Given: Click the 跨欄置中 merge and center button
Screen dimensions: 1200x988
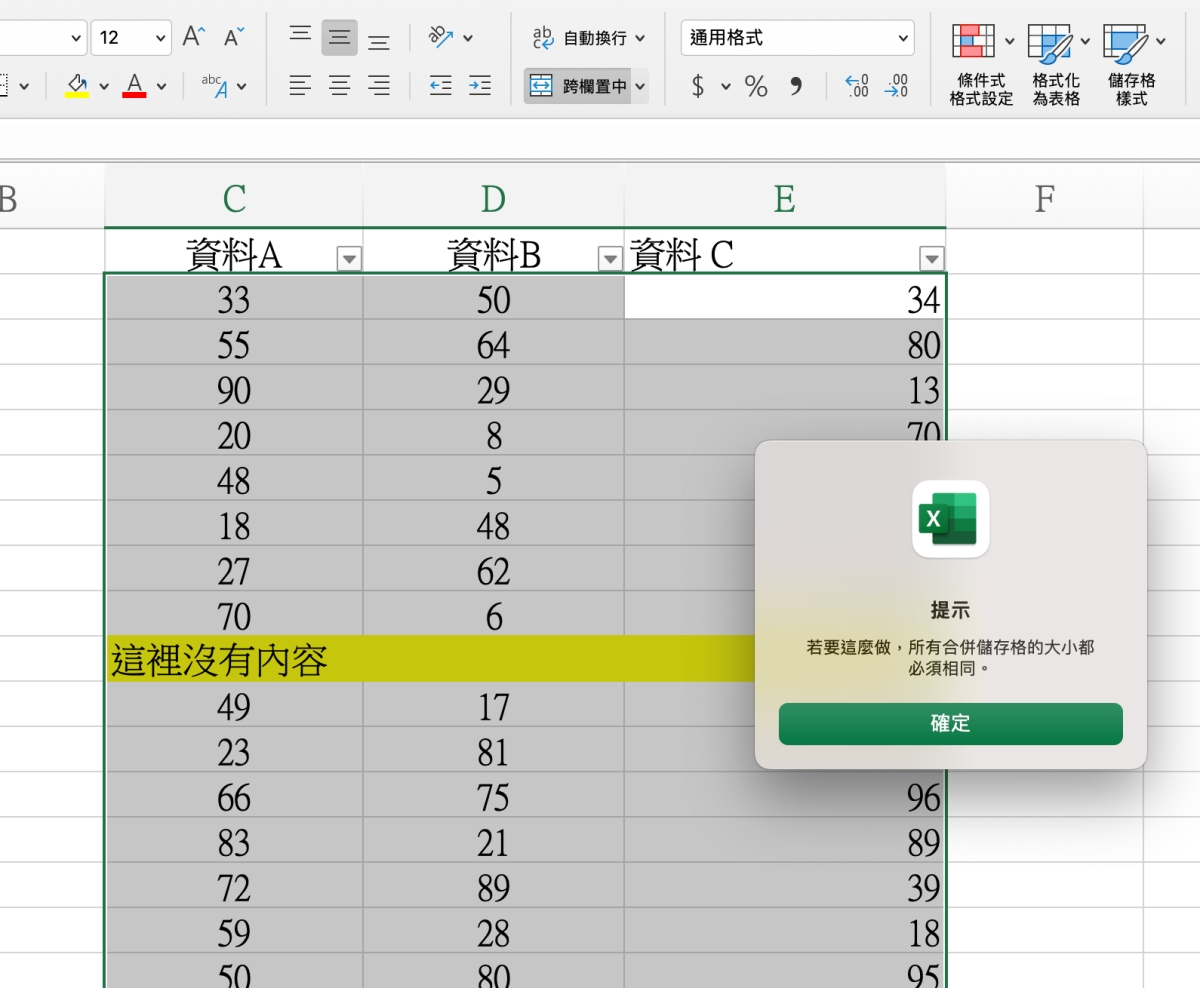Looking at the screenshot, I should pyautogui.click(x=577, y=87).
